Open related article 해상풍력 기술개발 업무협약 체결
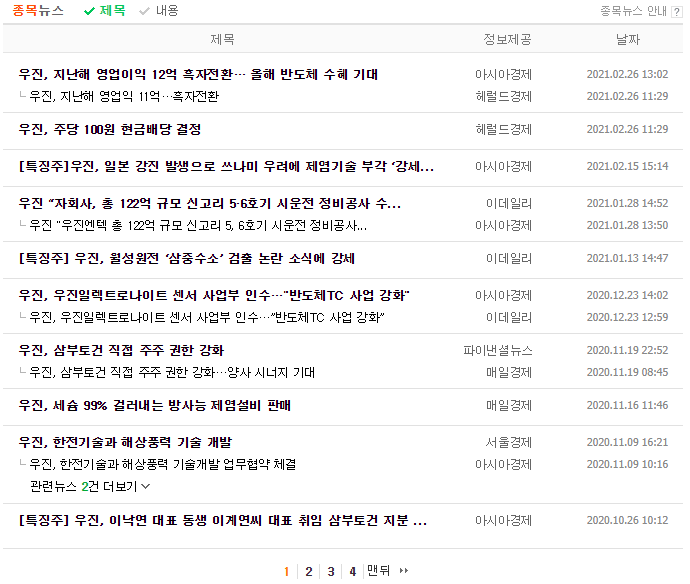690x584 pixels. click(162, 464)
